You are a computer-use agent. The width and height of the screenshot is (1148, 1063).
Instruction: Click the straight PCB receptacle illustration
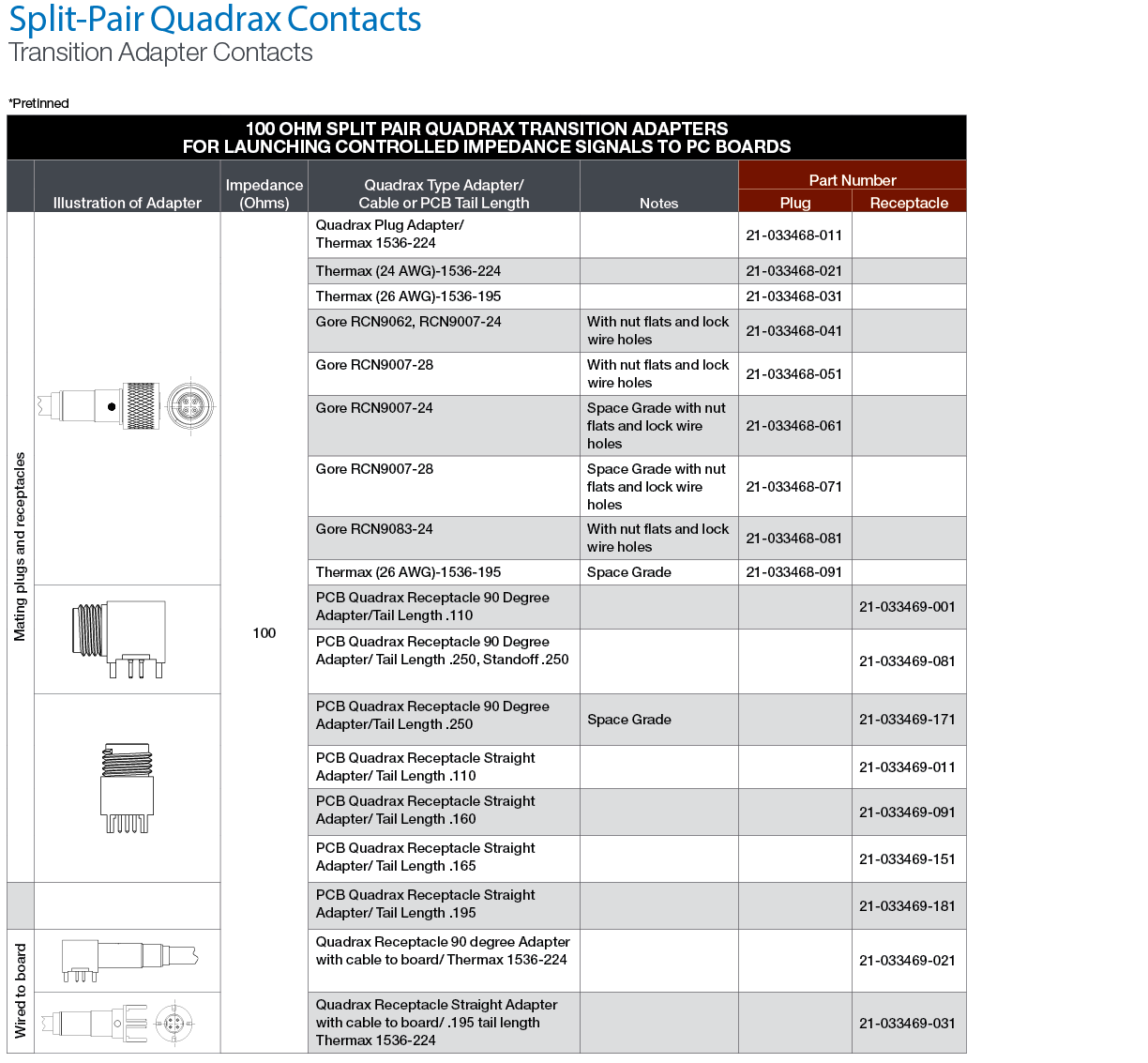pos(127,789)
